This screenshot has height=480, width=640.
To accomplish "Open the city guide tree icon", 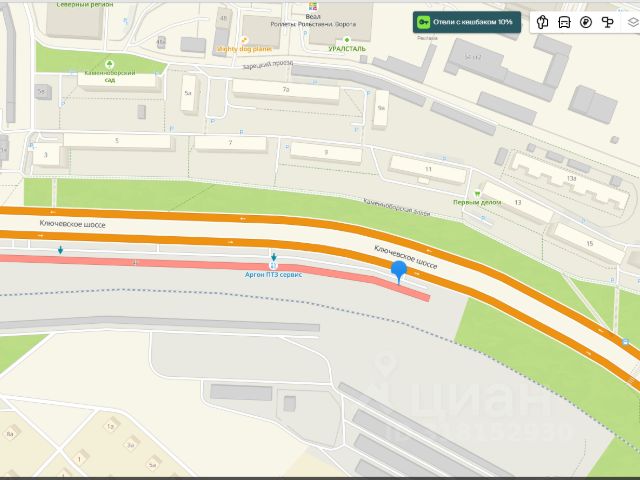I will click(x=542, y=22).
